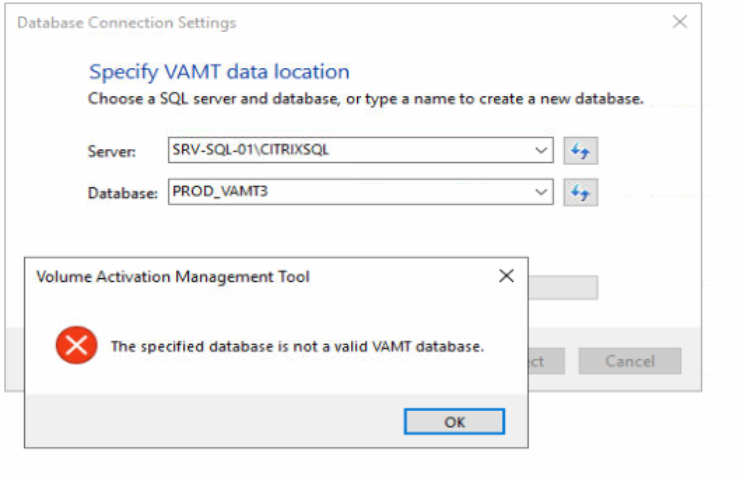This screenshot has width=743, height=480.
Task: Click the Server field SRV-SQL-01\CITRIXSQL
Action: point(361,150)
